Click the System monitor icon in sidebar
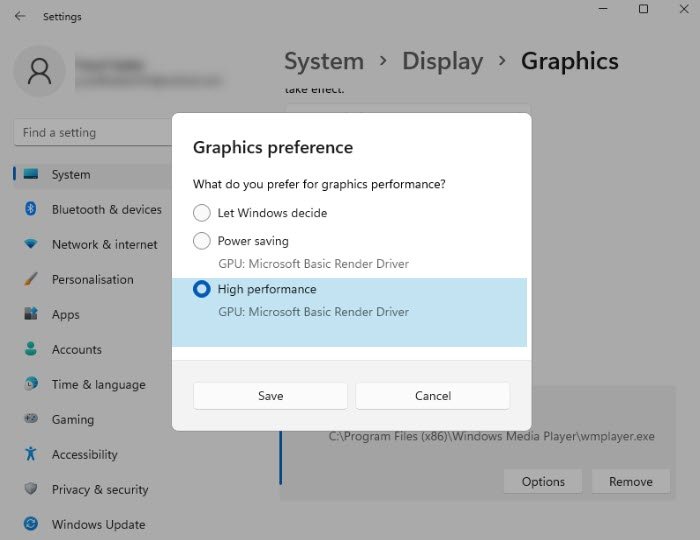The height and width of the screenshot is (540, 700). tap(31, 174)
